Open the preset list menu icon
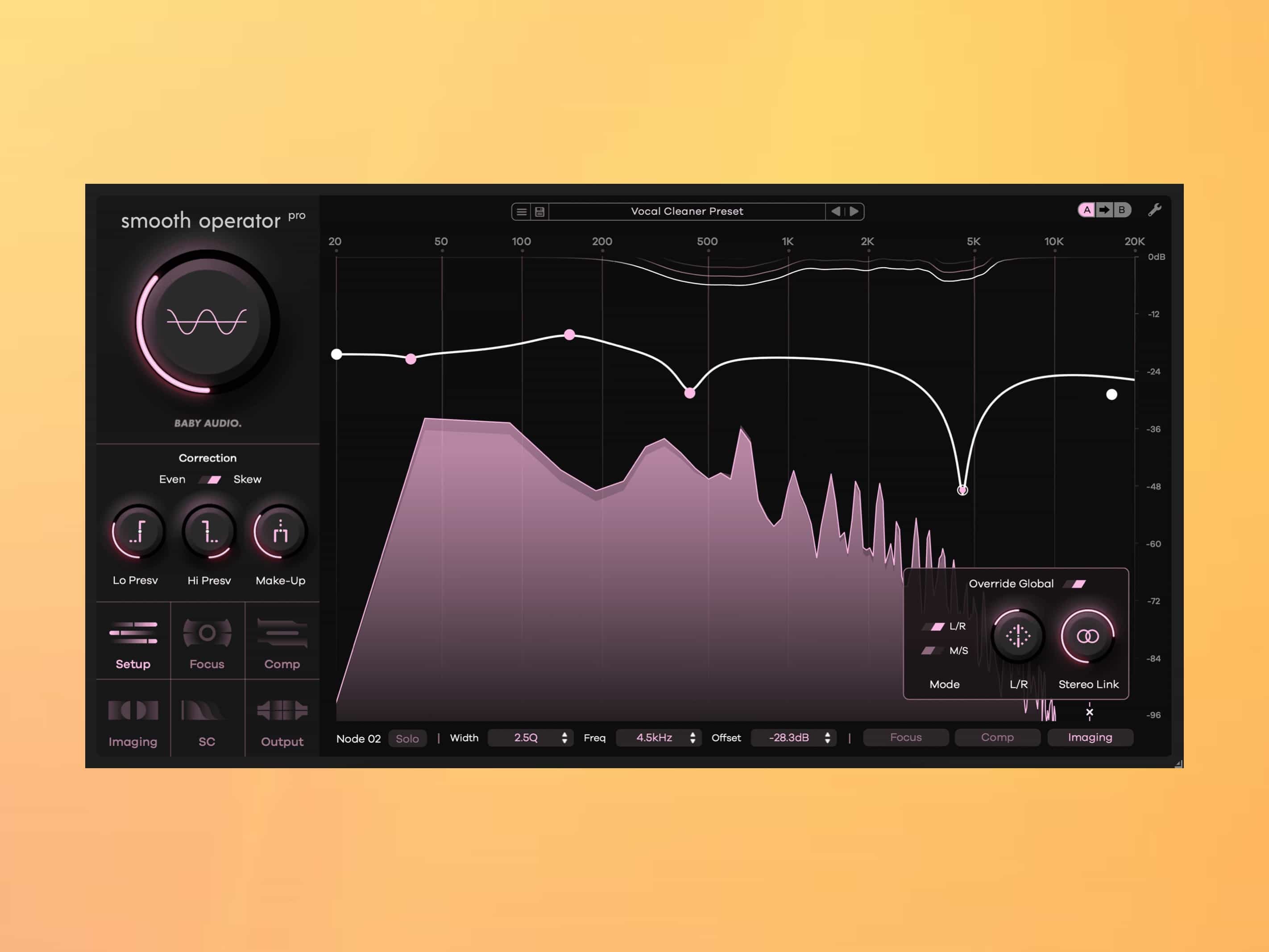This screenshot has width=1269, height=952. (x=522, y=211)
